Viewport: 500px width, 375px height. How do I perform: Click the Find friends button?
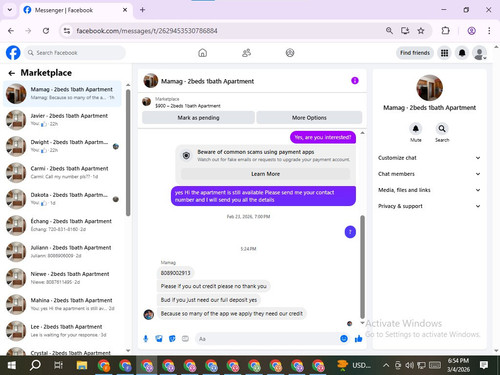pos(415,53)
